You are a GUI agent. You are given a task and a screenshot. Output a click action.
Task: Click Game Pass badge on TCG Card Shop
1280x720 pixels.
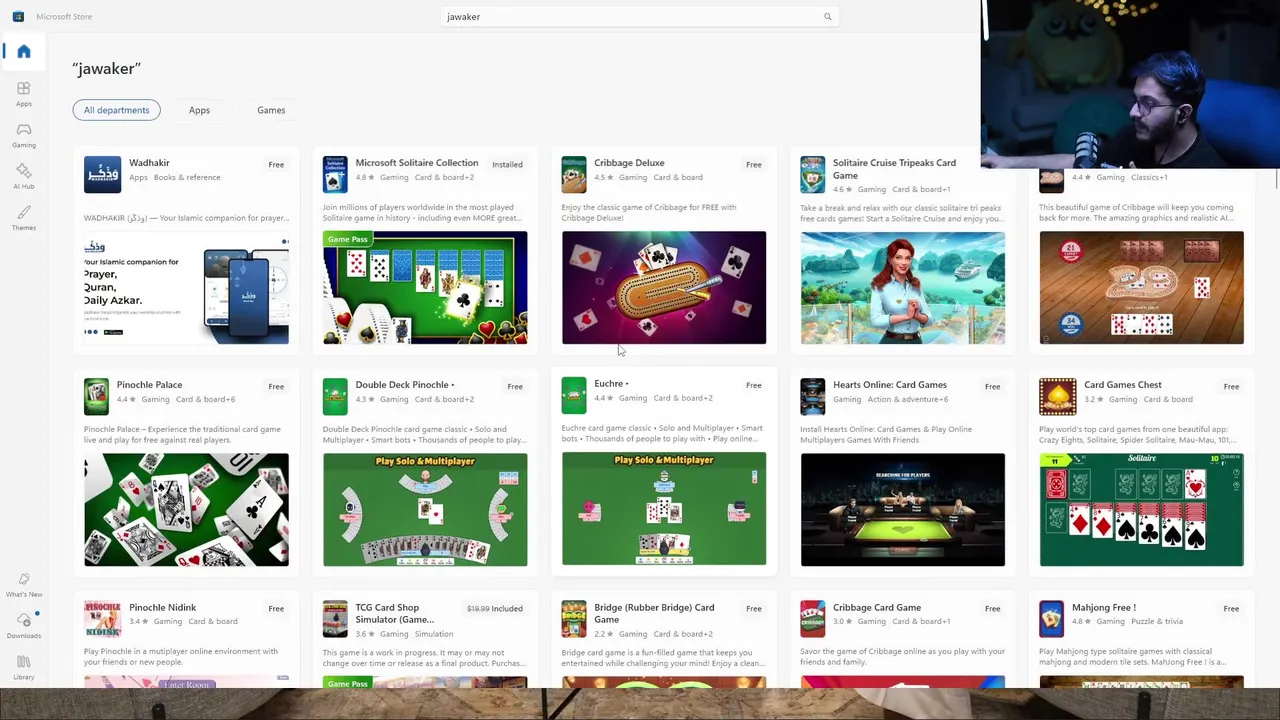point(347,683)
